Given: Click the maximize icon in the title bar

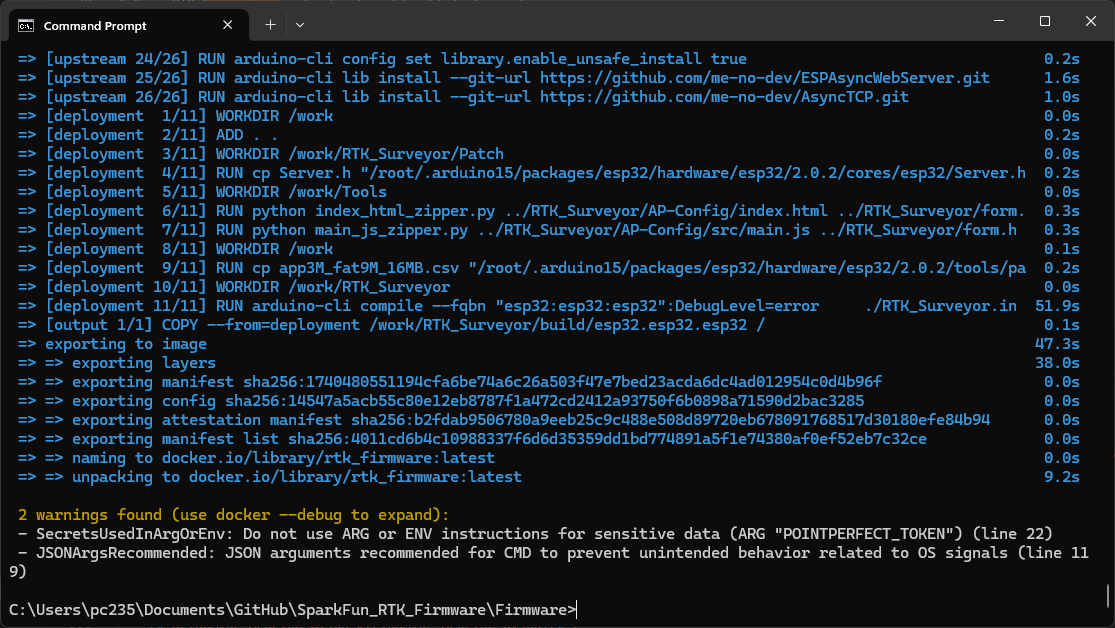Looking at the screenshot, I should click(x=1043, y=20).
